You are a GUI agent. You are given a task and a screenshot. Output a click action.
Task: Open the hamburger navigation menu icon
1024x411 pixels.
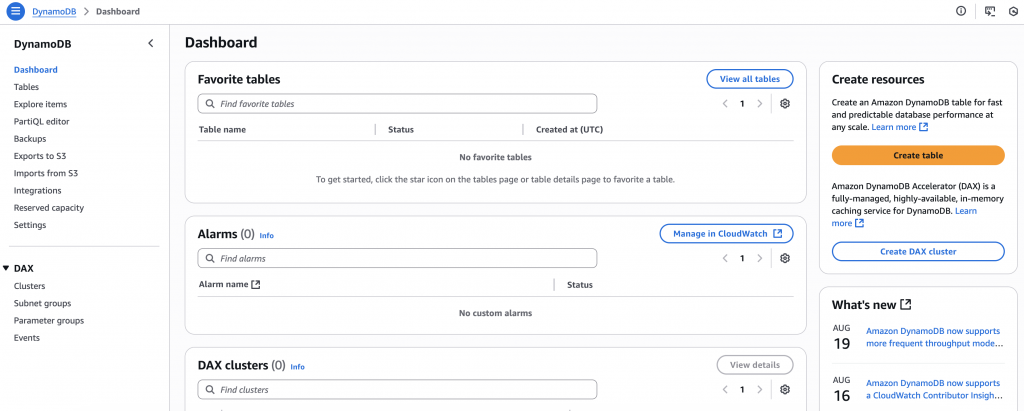coord(15,11)
